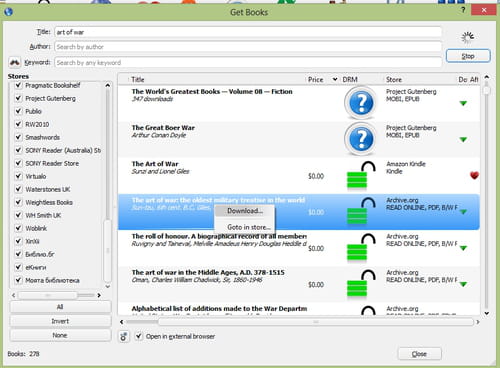This screenshot has height=368, width=500.
Task: Click the results horizontal scrollbar thumb
Action: coord(316,322)
